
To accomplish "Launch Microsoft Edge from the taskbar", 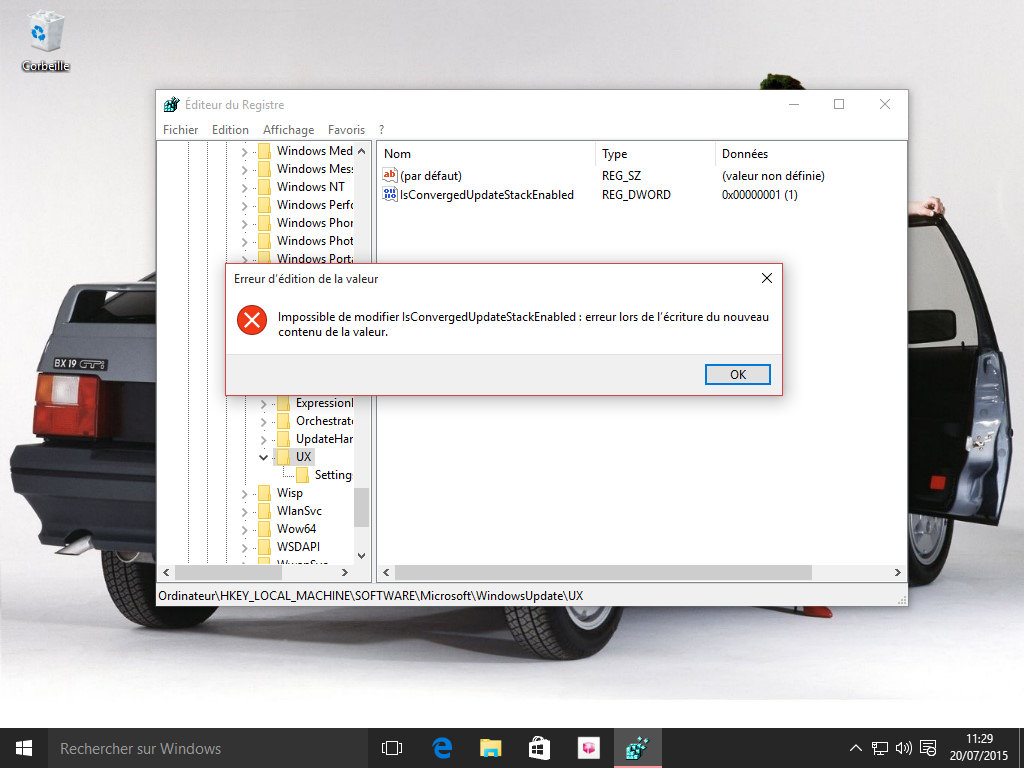I will click(x=442, y=748).
